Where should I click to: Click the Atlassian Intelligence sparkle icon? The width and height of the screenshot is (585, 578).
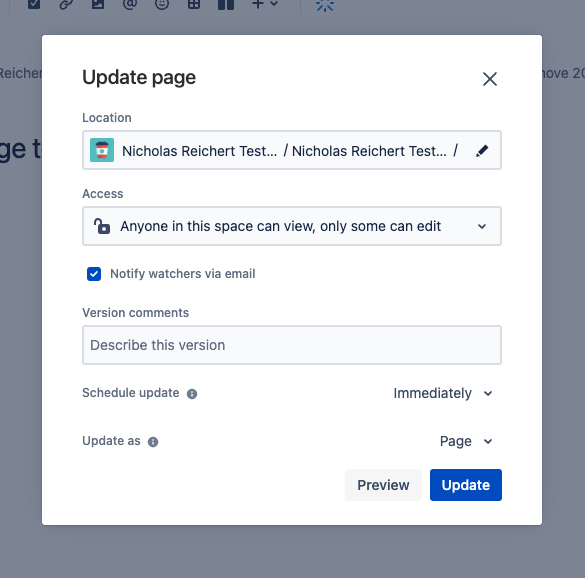point(325,4)
